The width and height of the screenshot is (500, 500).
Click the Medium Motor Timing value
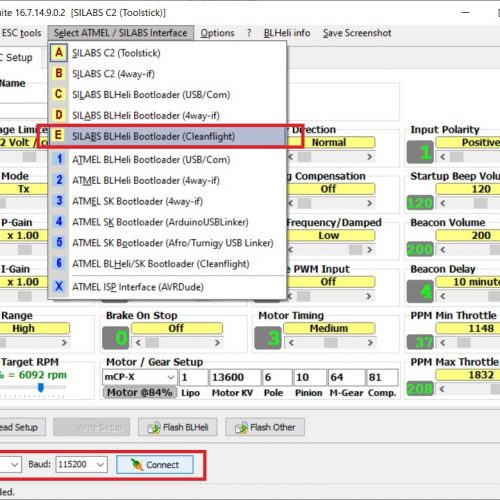329,328
